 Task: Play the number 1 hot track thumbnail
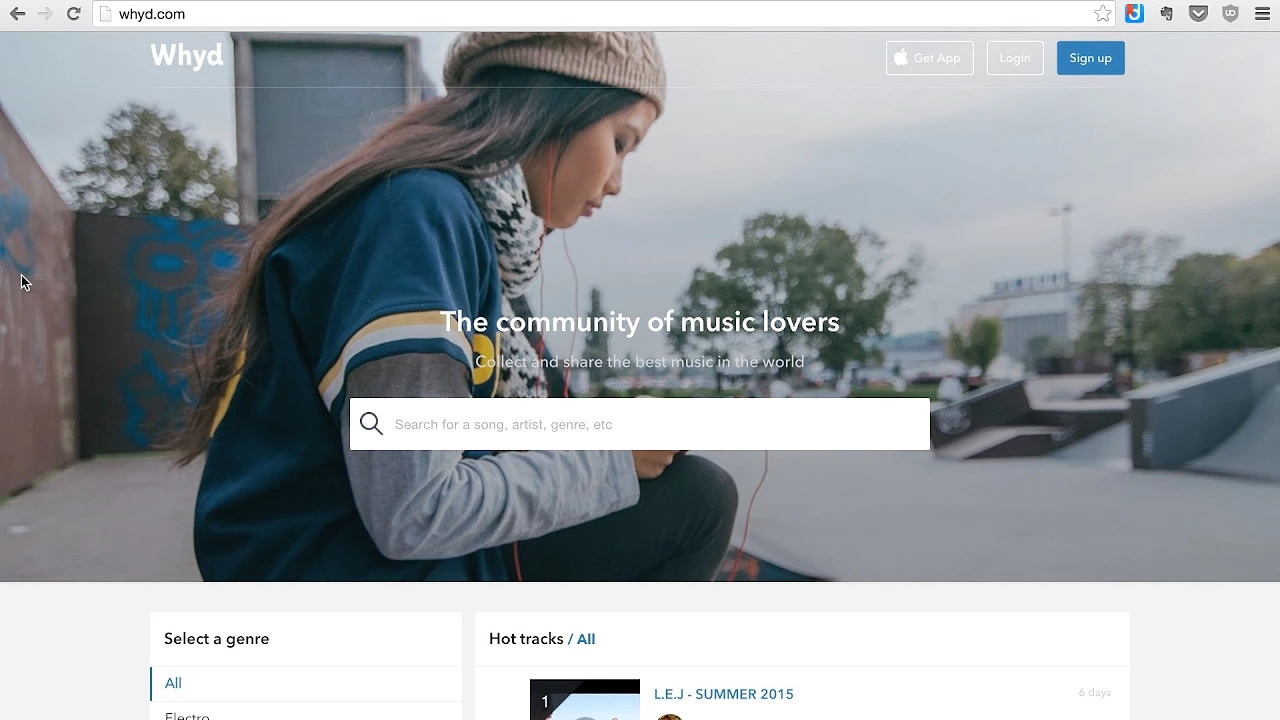point(585,700)
